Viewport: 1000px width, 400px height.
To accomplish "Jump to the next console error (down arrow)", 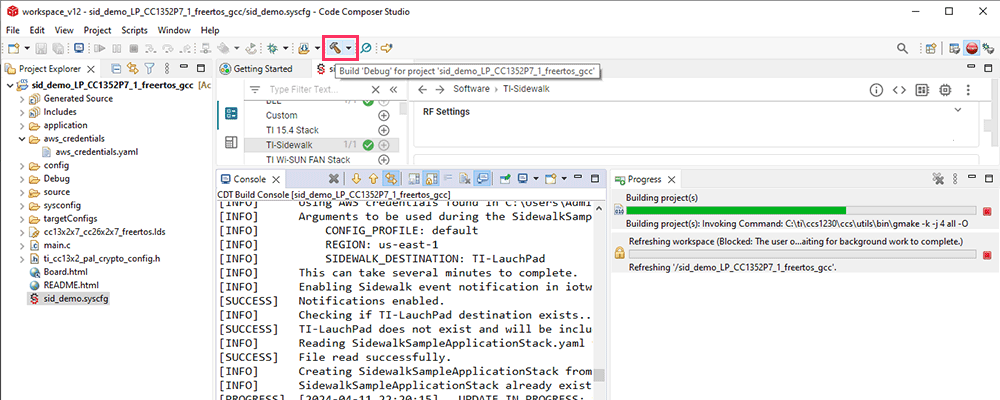I will click(357, 179).
